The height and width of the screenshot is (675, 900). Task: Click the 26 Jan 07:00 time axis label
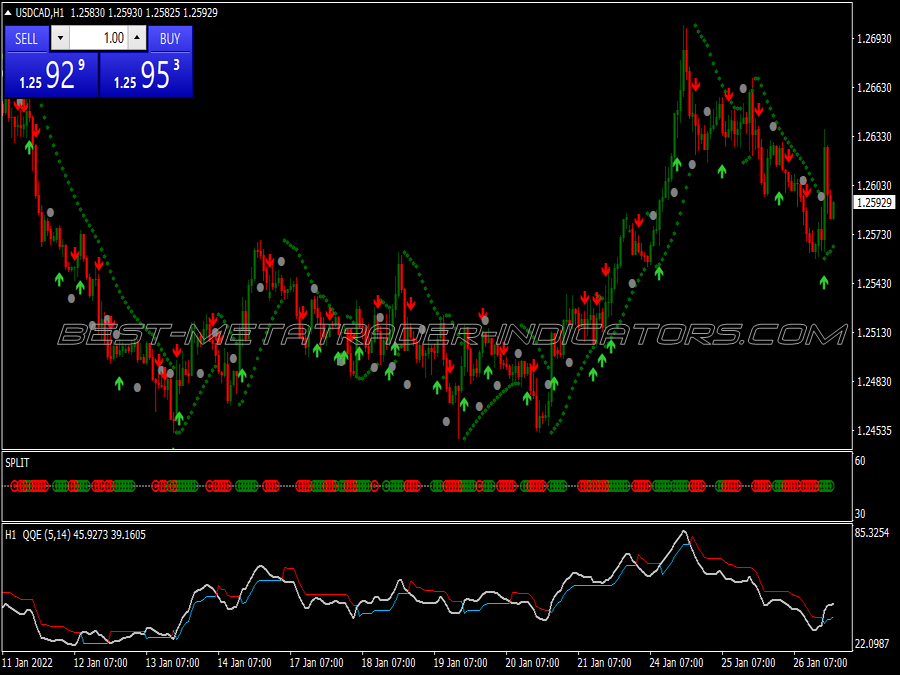pos(820,663)
